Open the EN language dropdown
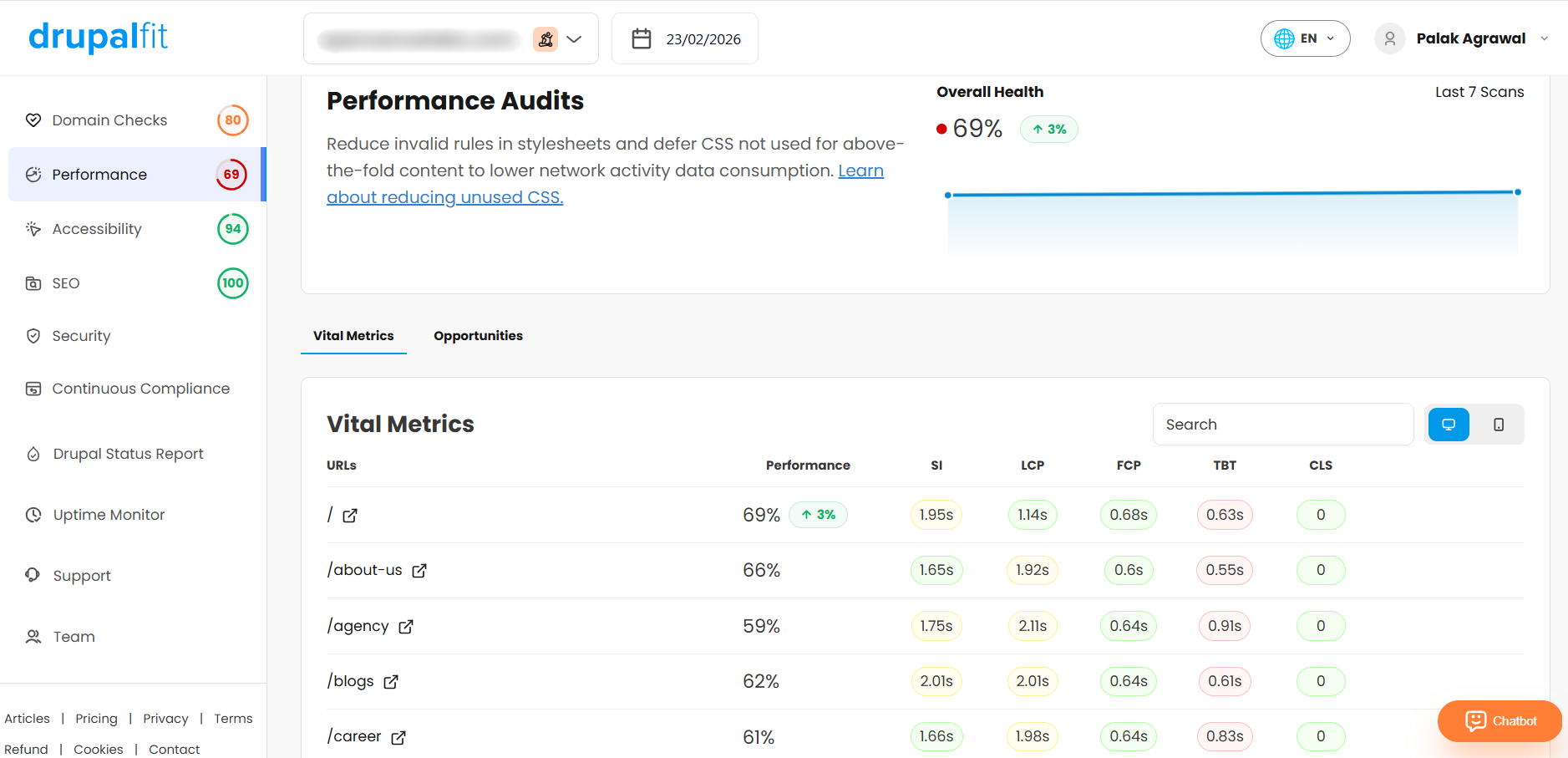The image size is (1568, 758). 1305,38
